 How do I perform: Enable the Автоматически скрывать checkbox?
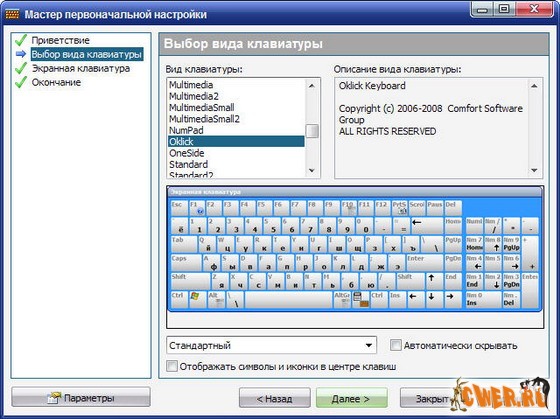[395, 345]
